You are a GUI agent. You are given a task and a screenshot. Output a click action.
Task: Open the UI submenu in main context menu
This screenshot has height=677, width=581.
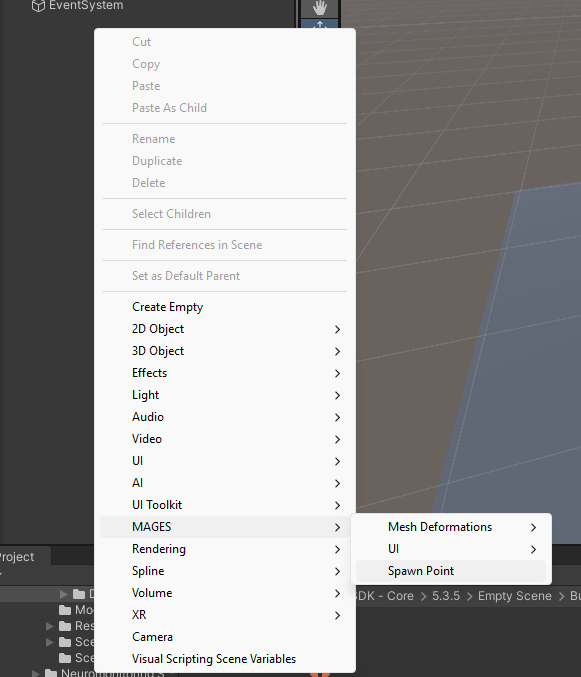tap(224, 461)
